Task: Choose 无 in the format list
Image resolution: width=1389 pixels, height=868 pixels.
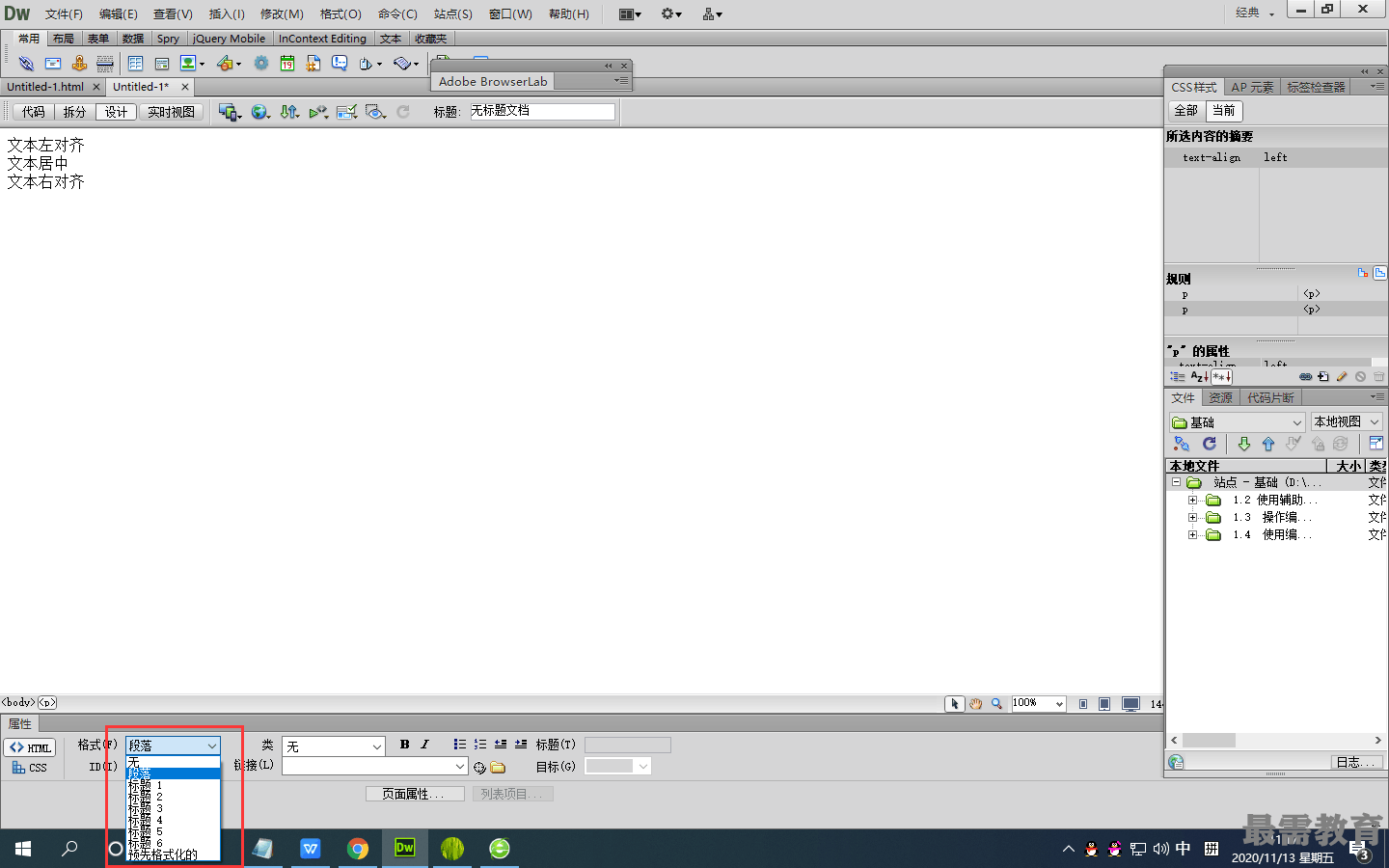Action: coord(173,762)
